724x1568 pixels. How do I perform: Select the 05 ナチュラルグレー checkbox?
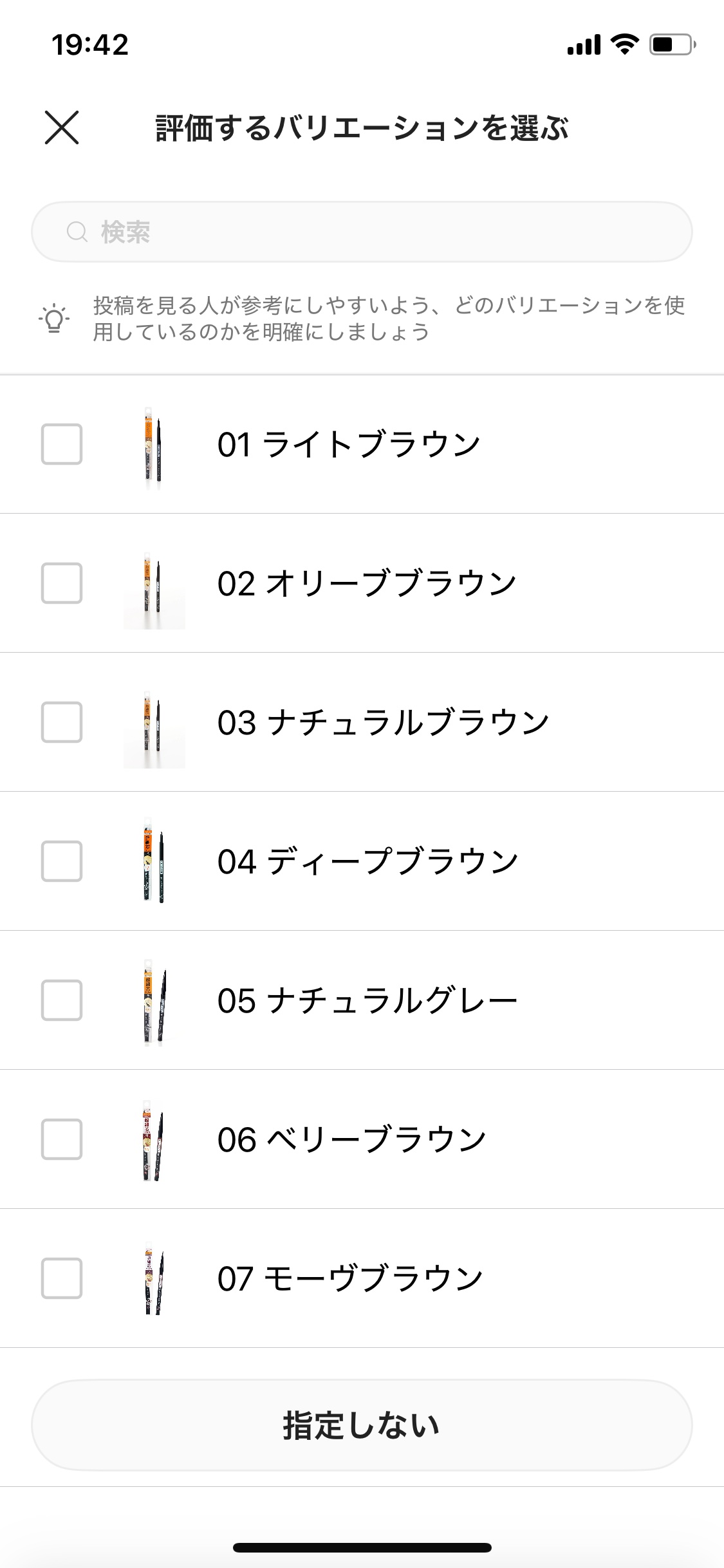(62, 1000)
